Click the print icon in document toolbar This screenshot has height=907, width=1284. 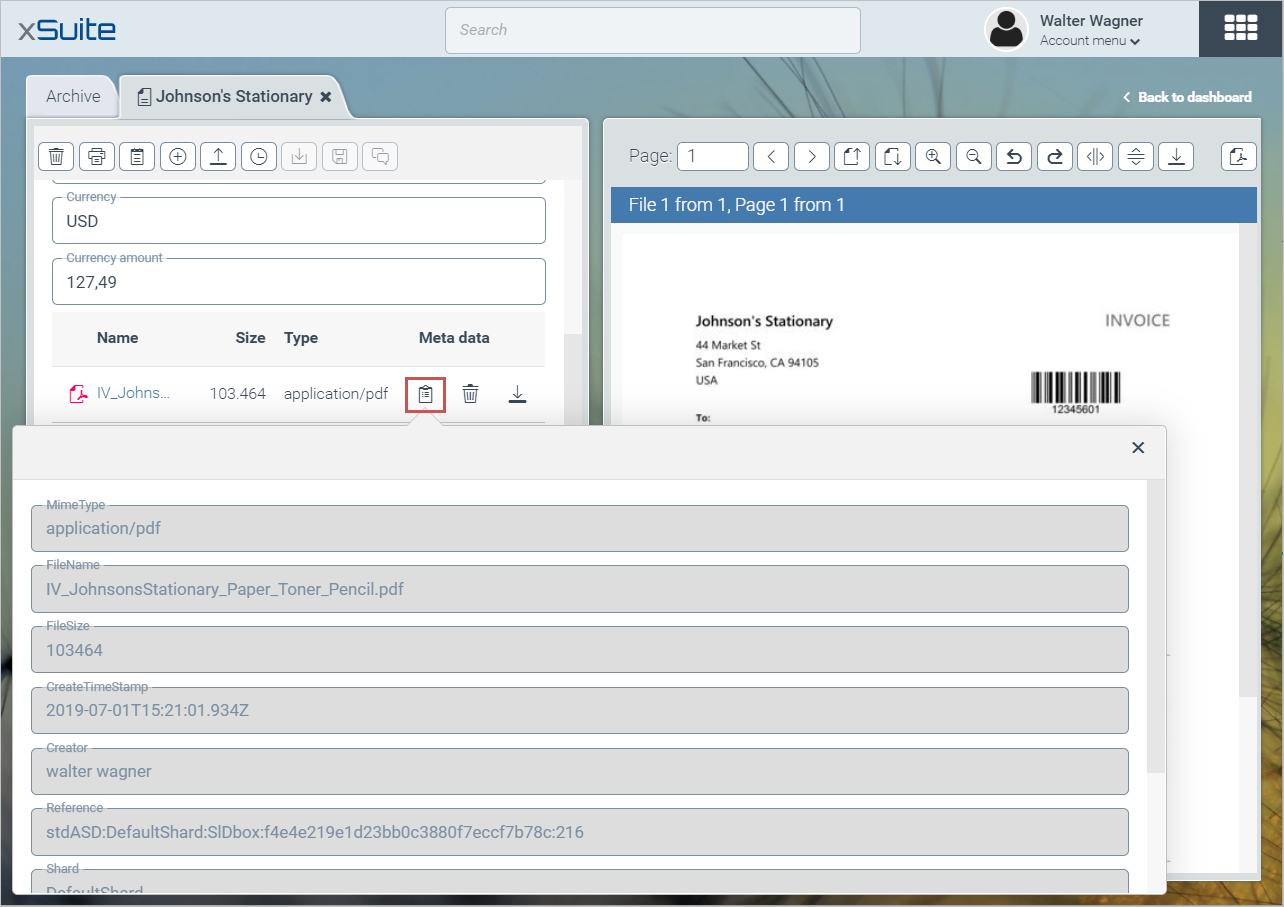97,156
